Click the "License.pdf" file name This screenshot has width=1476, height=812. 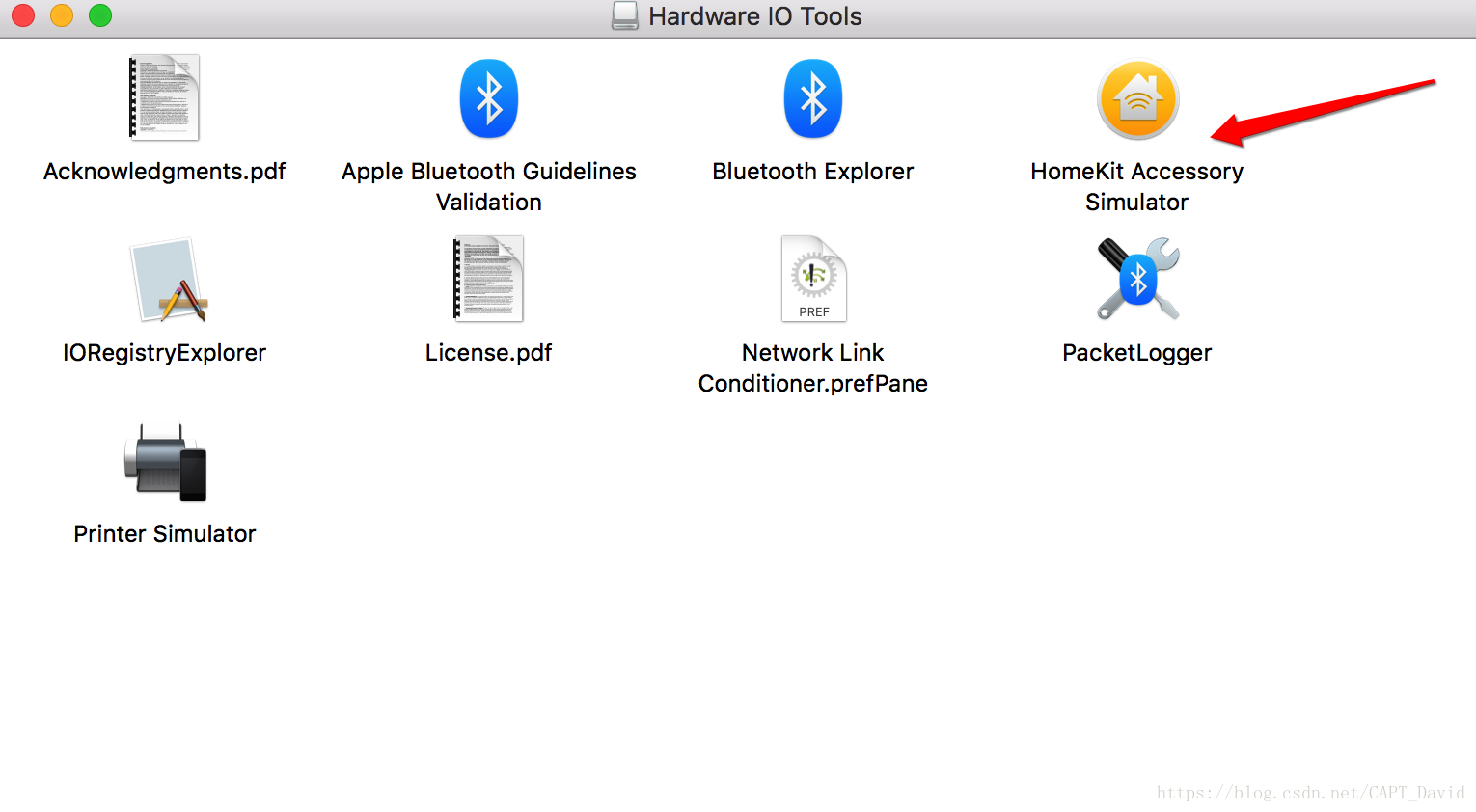point(489,353)
